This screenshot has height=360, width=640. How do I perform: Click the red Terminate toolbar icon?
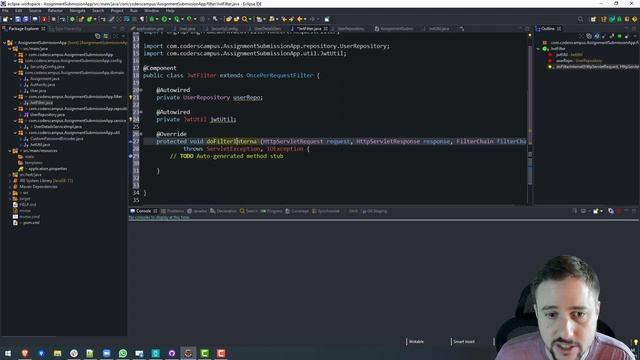[x=44, y=19]
